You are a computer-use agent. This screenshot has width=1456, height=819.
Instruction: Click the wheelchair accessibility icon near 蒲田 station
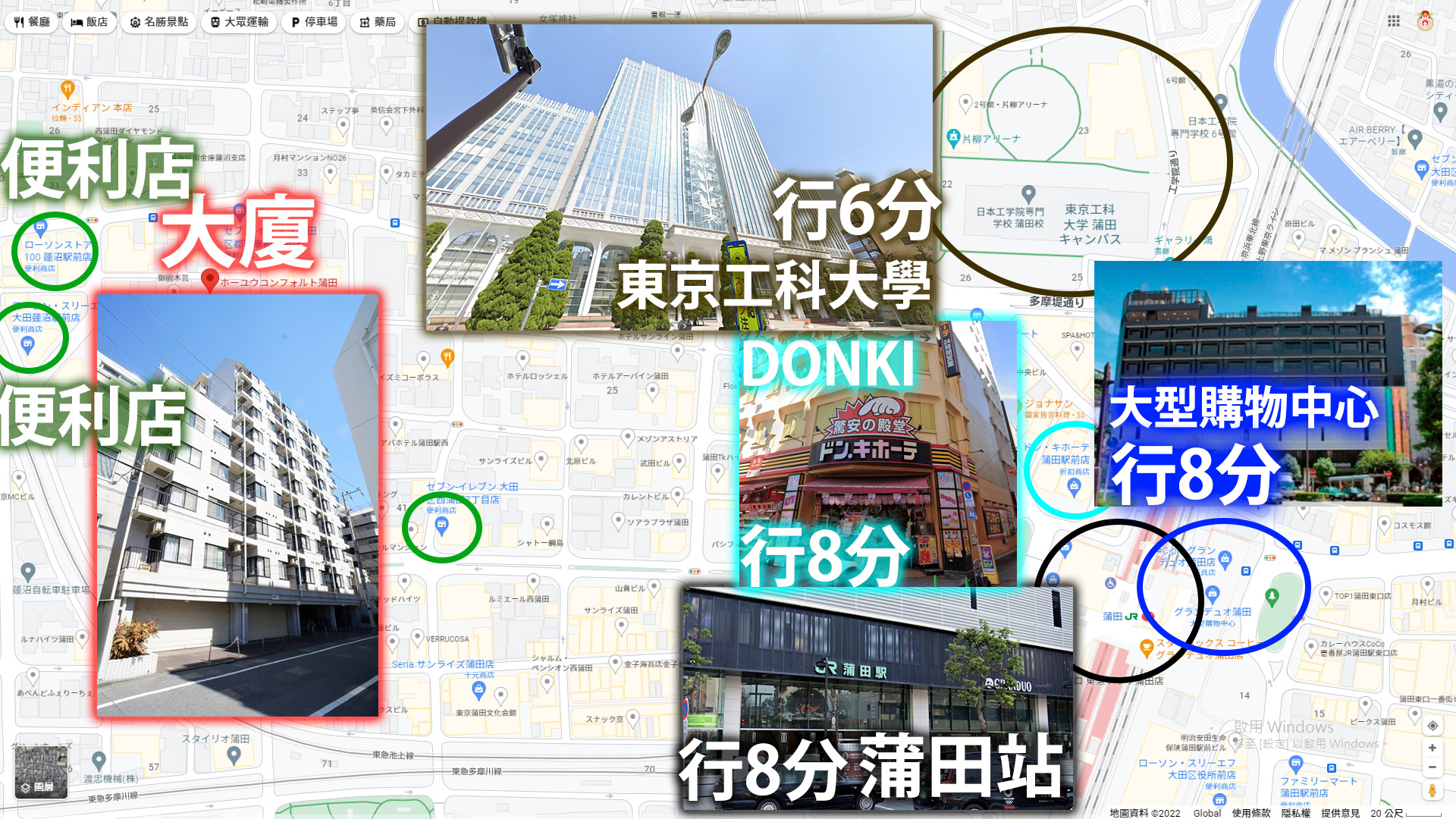point(1111,582)
